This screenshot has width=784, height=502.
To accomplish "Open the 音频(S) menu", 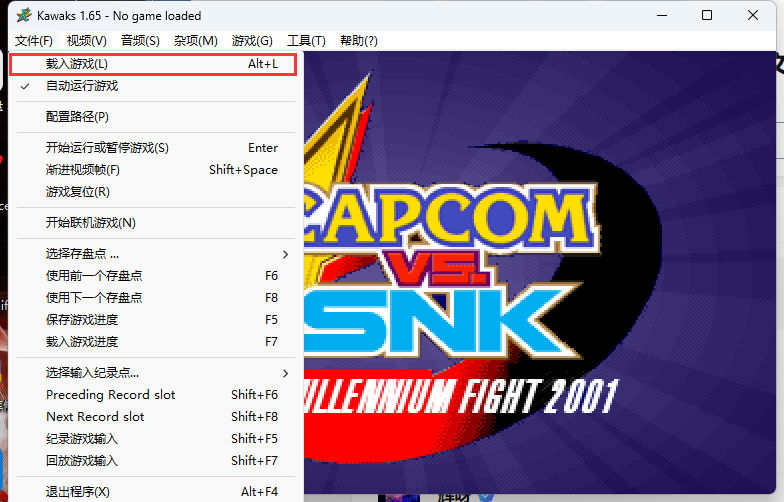I will tap(140, 41).
